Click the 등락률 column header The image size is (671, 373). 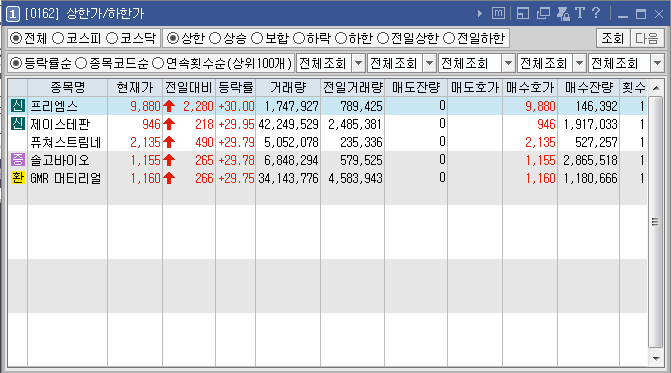tap(235, 88)
